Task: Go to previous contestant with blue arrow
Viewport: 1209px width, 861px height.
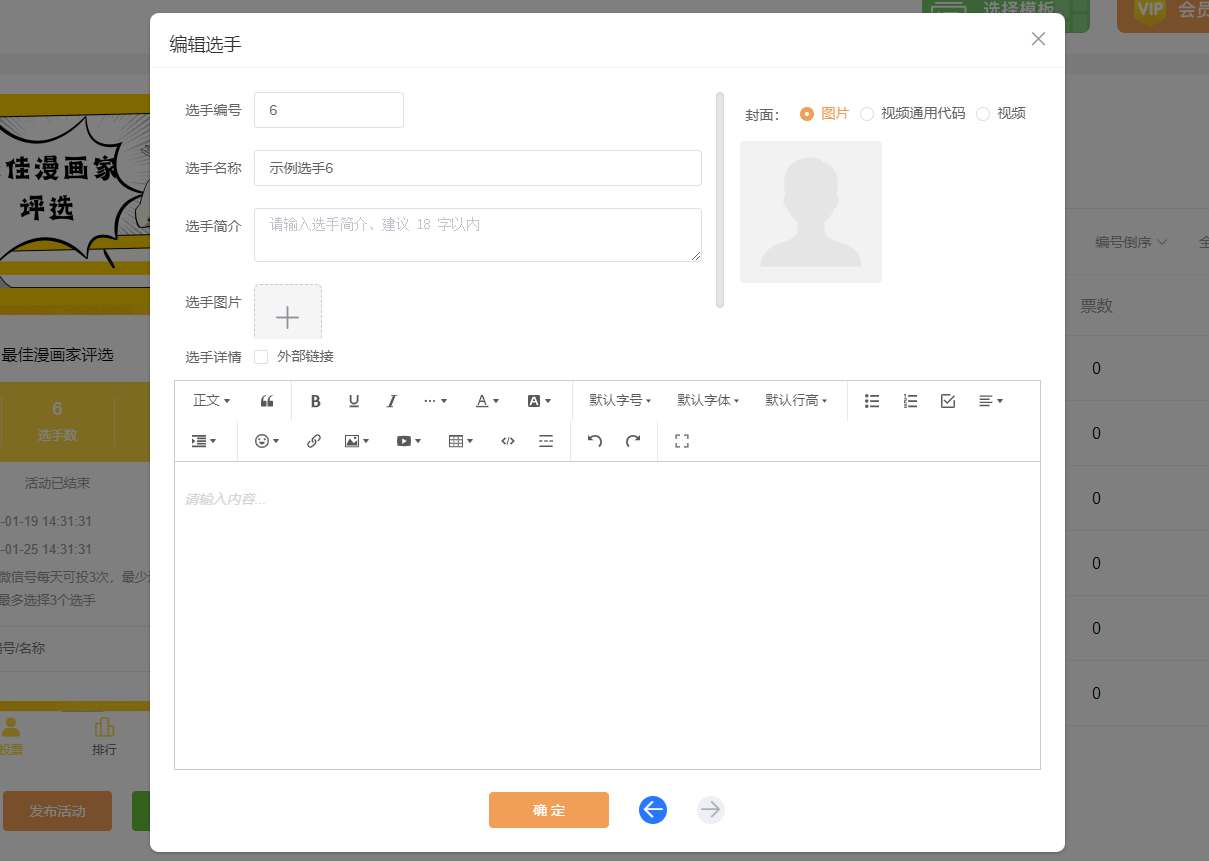Action: pyautogui.click(x=653, y=810)
